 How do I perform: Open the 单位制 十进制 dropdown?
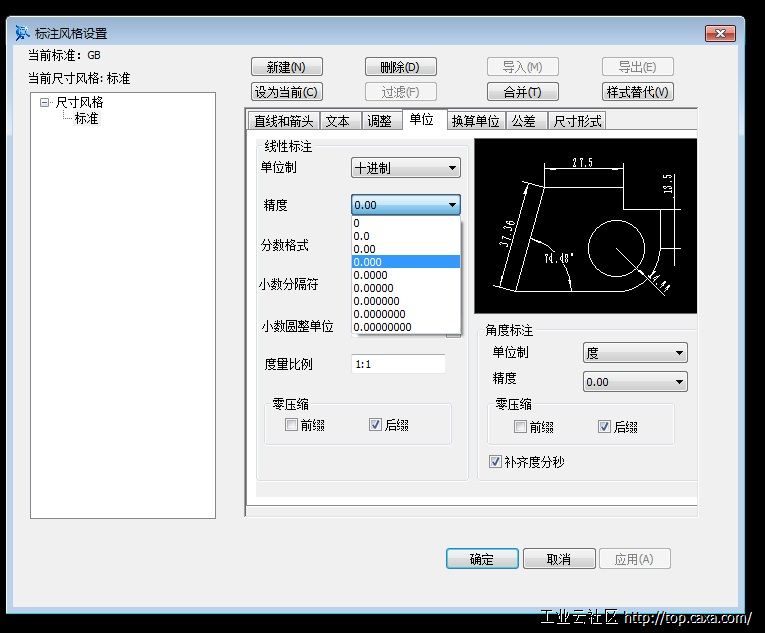(x=405, y=168)
